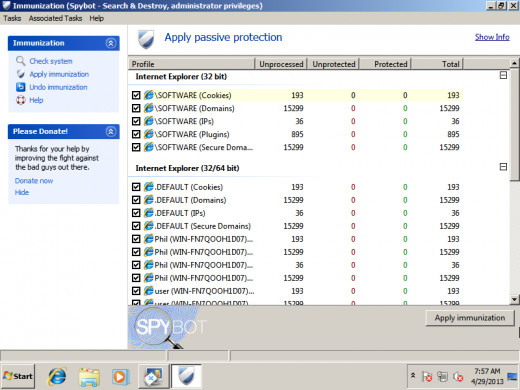Viewport: 520px width, 390px height.
Task: Show hidden tray icons arrow
Action: click(x=413, y=375)
